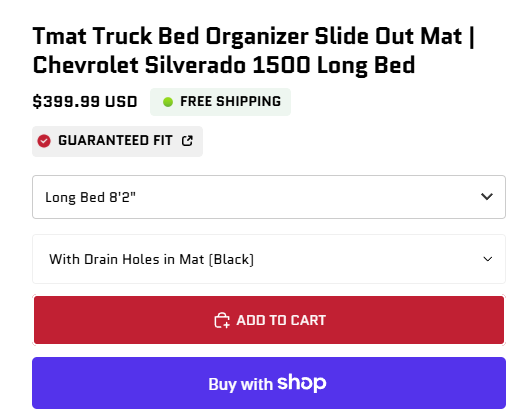Viewport: 530px width, 418px height.
Task: Select the 'Long Bed 8'2"' text in bed selector
Action: tap(90, 197)
